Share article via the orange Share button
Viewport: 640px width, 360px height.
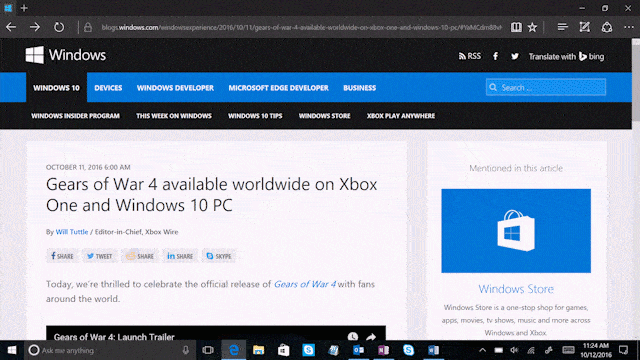tap(140, 256)
